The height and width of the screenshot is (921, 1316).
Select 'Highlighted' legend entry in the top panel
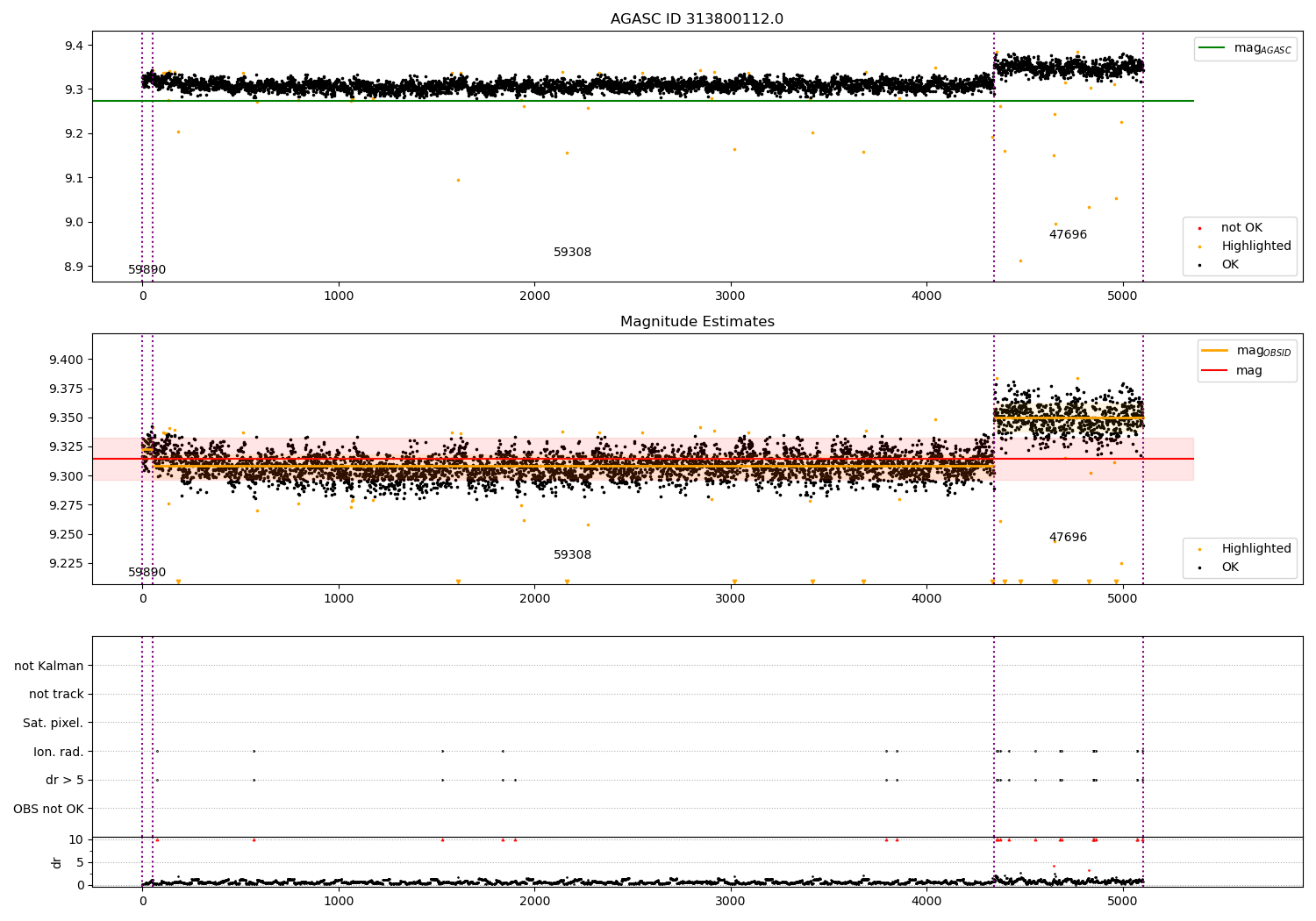1256,246
